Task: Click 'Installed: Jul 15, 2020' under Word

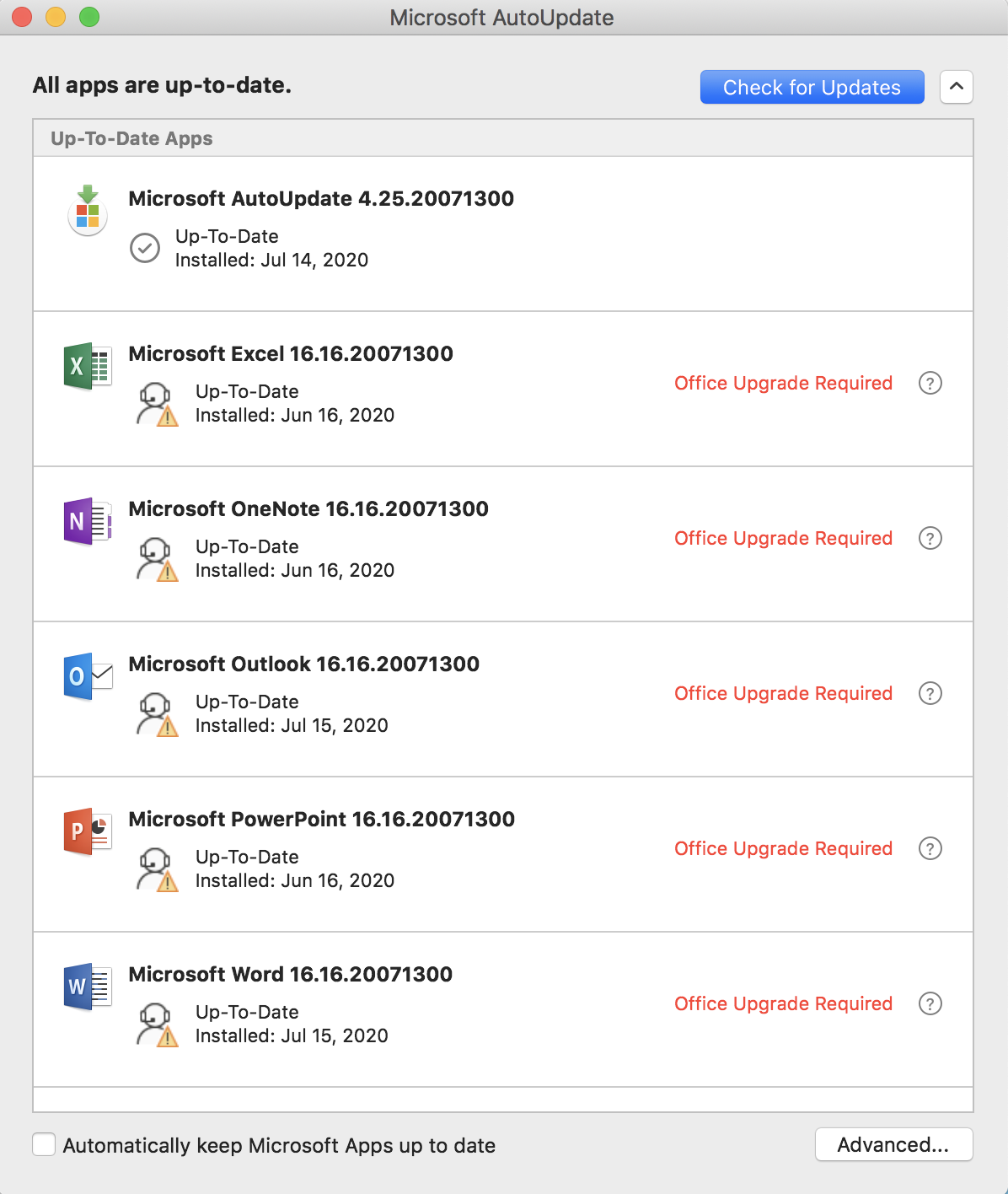Action: [x=292, y=1035]
